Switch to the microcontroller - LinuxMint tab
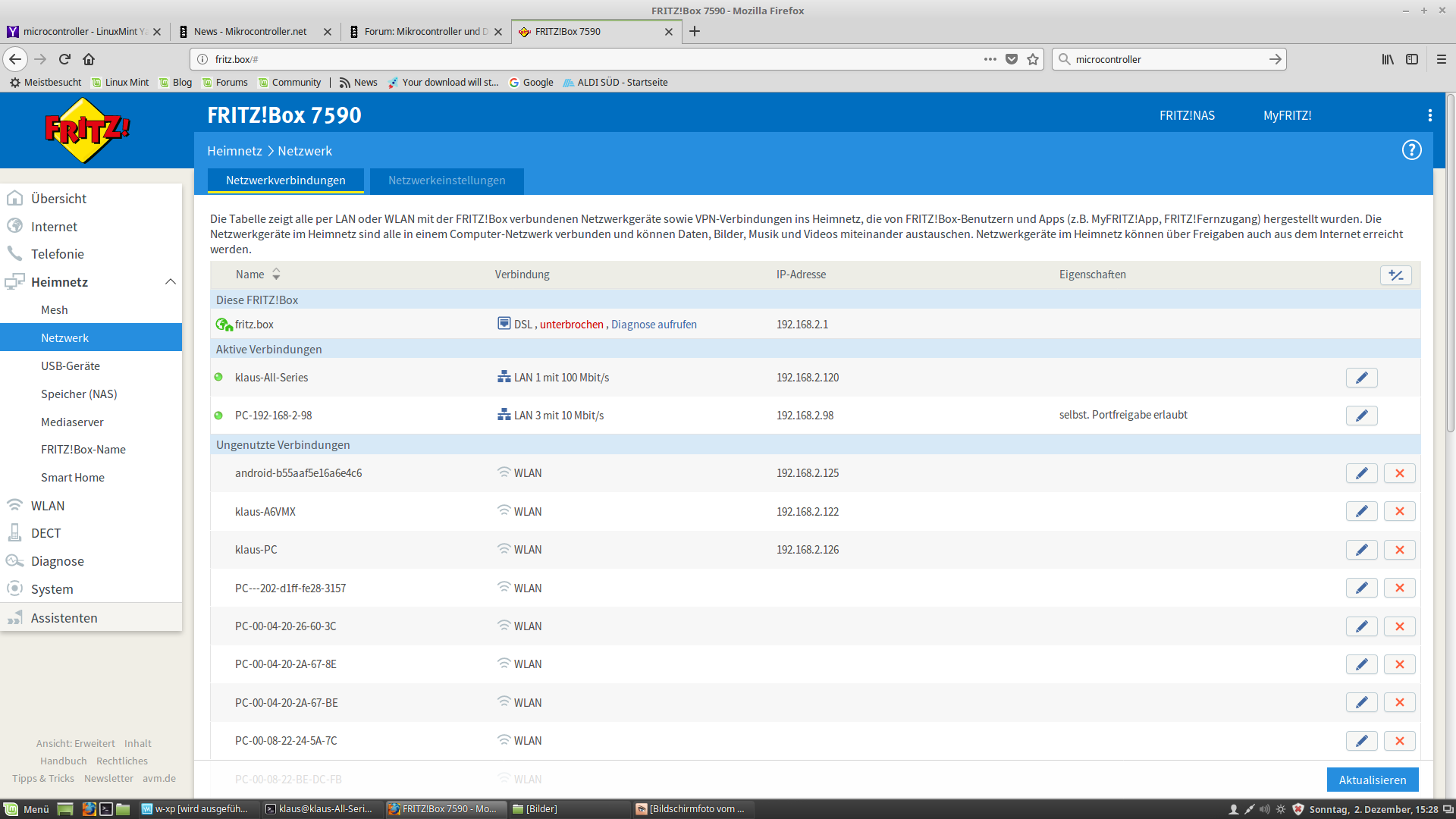Viewport: 1456px width, 819px height. [84, 31]
